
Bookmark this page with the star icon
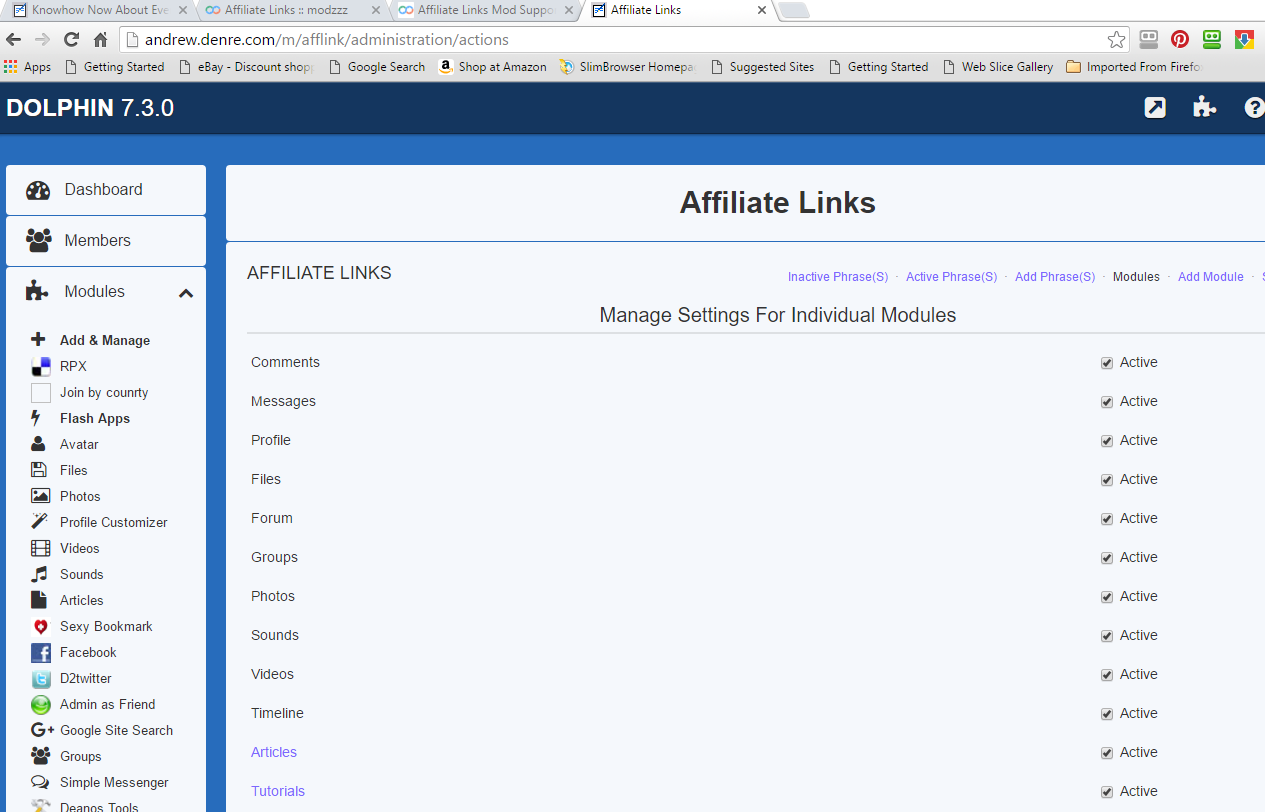(x=1116, y=40)
